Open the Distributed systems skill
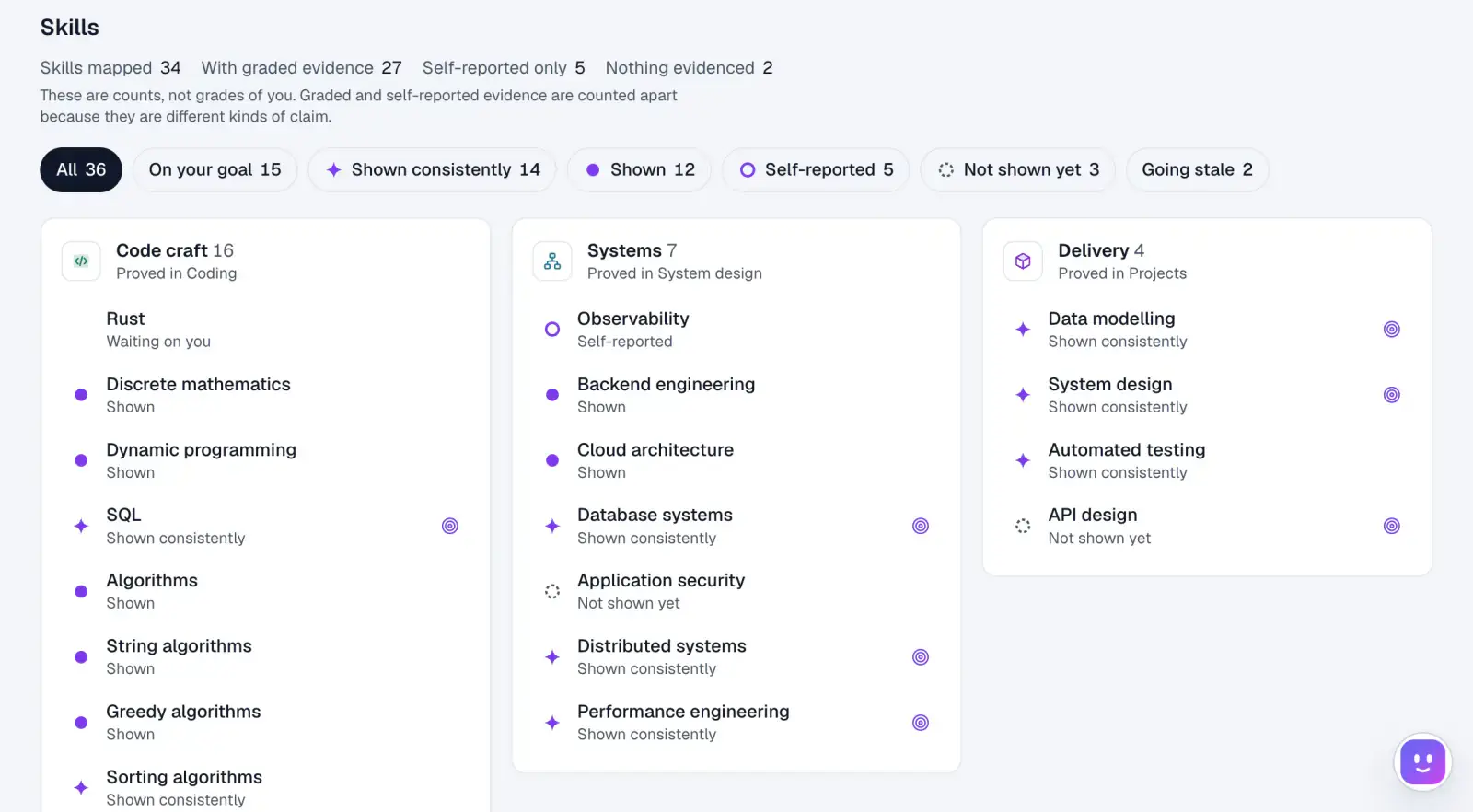 click(x=736, y=656)
